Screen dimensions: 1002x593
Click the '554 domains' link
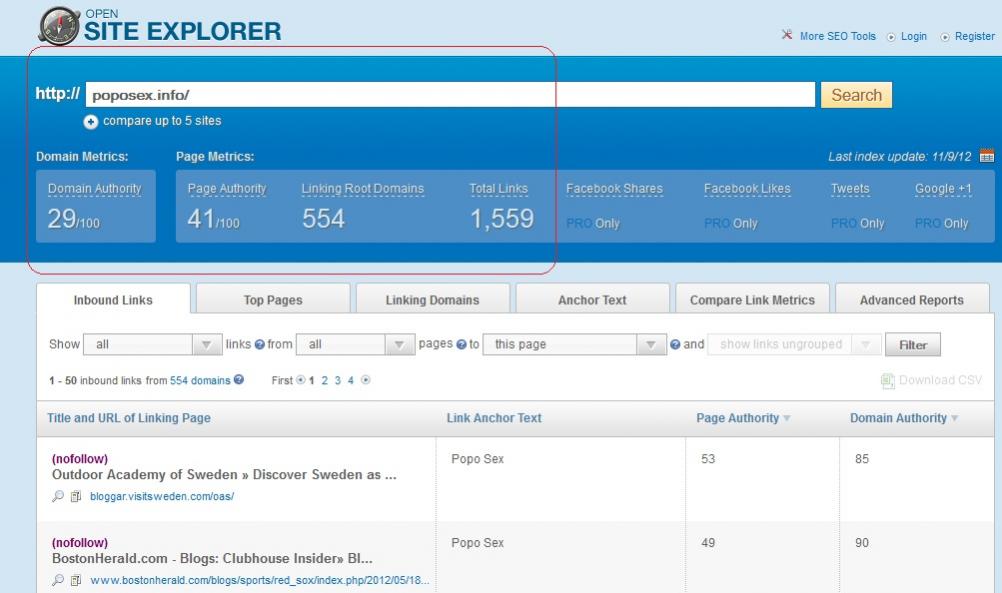coord(200,381)
